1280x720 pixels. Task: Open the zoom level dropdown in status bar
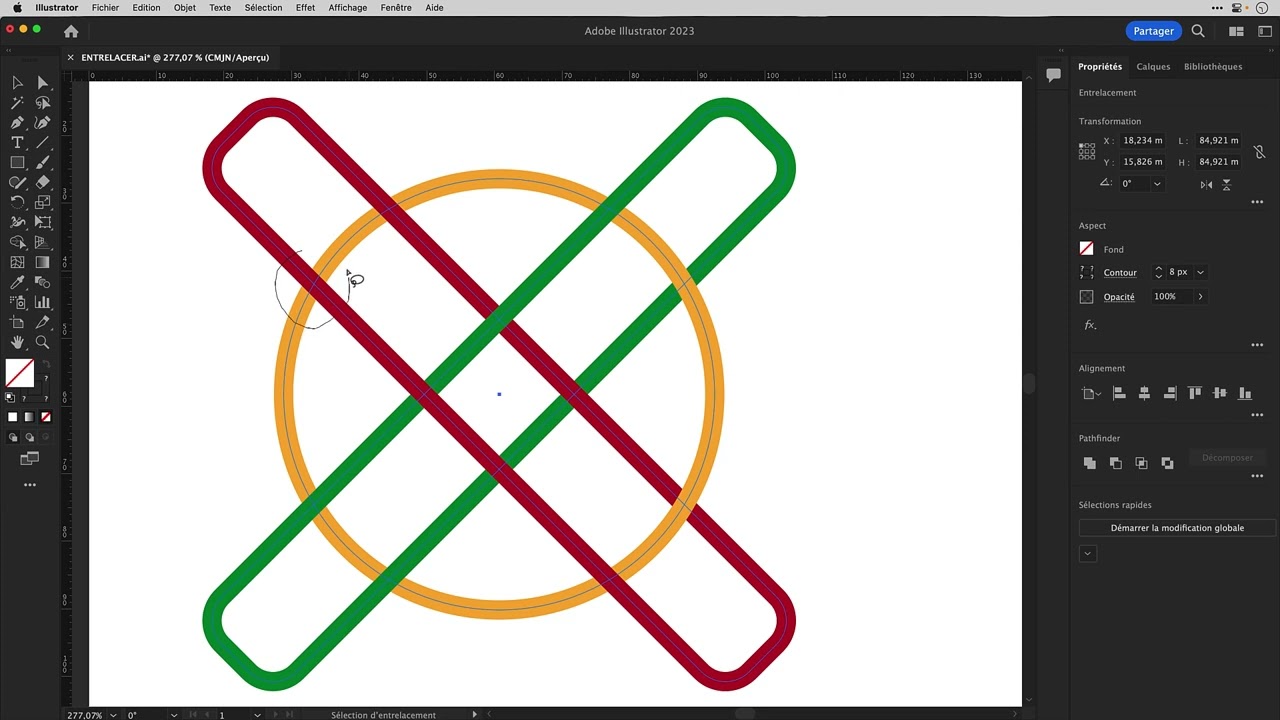[115, 715]
